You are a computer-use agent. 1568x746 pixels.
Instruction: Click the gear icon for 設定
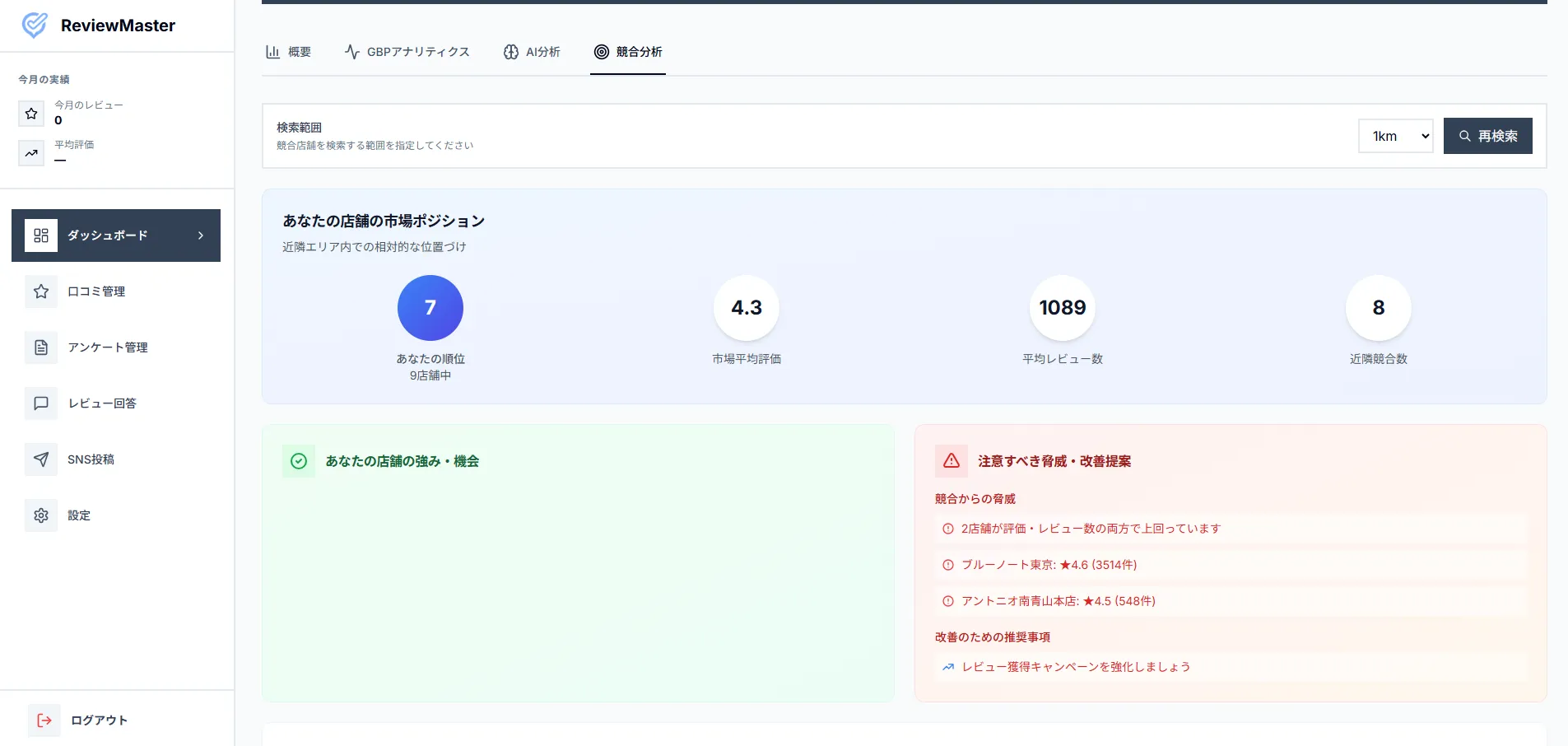tap(41, 515)
